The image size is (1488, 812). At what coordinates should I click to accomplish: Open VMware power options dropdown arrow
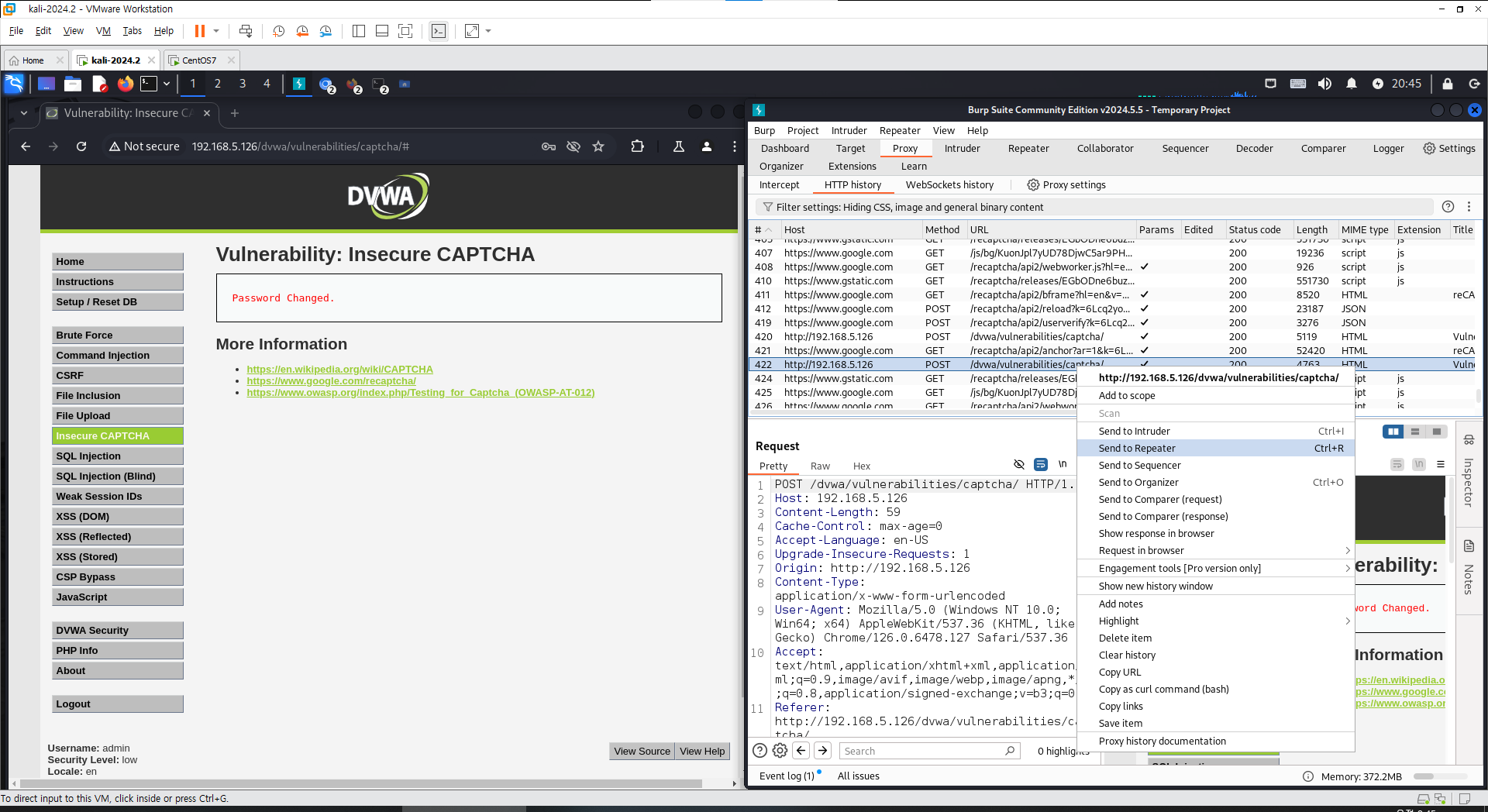216,31
